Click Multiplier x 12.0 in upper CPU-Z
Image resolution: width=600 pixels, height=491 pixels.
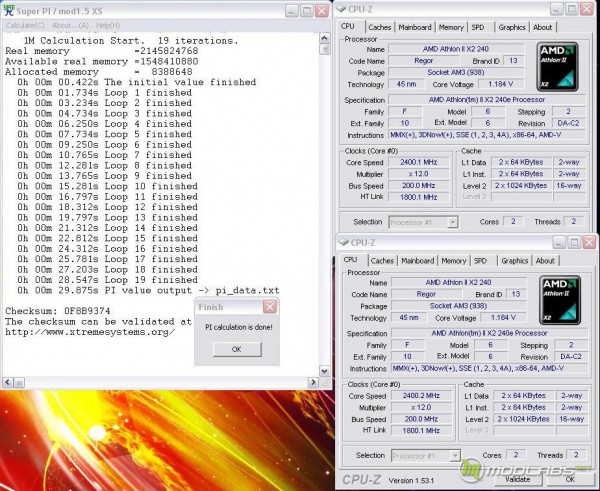tap(419, 174)
